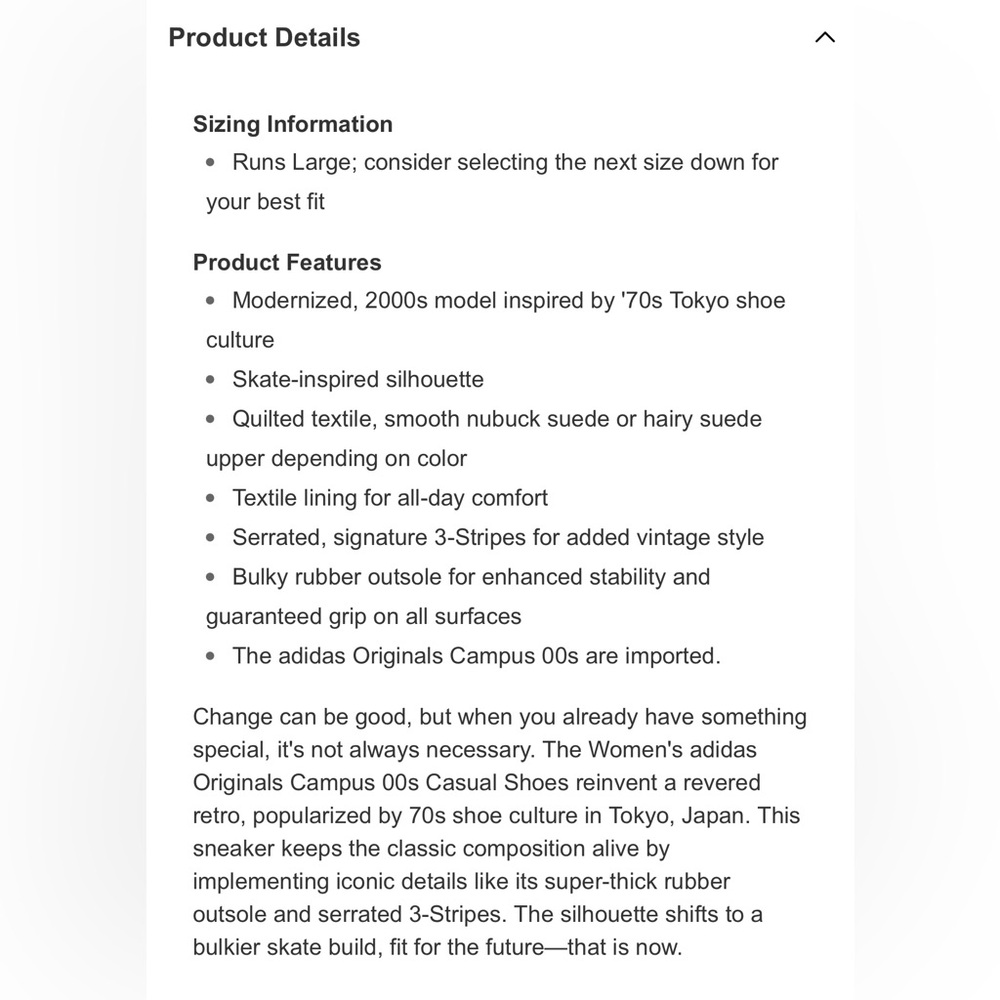Image resolution: width=1000 pixels, height=1000 pixels.
Task: Click the Product Details section heading
Action: pos(264,38)
